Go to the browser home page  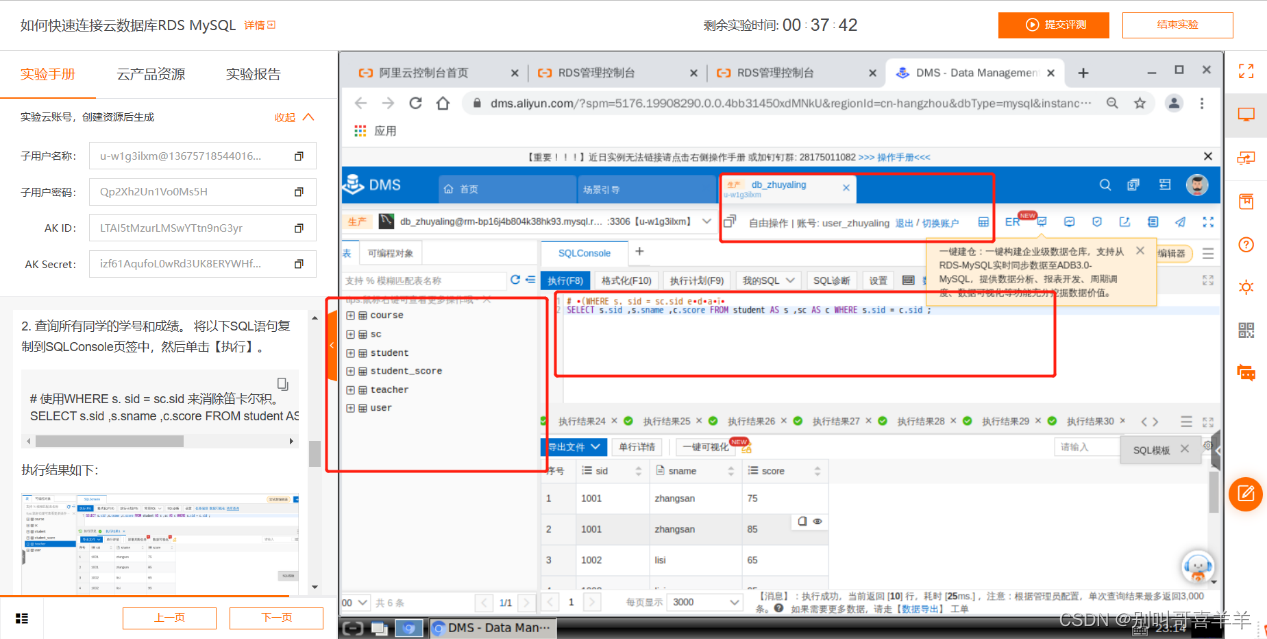443,103
